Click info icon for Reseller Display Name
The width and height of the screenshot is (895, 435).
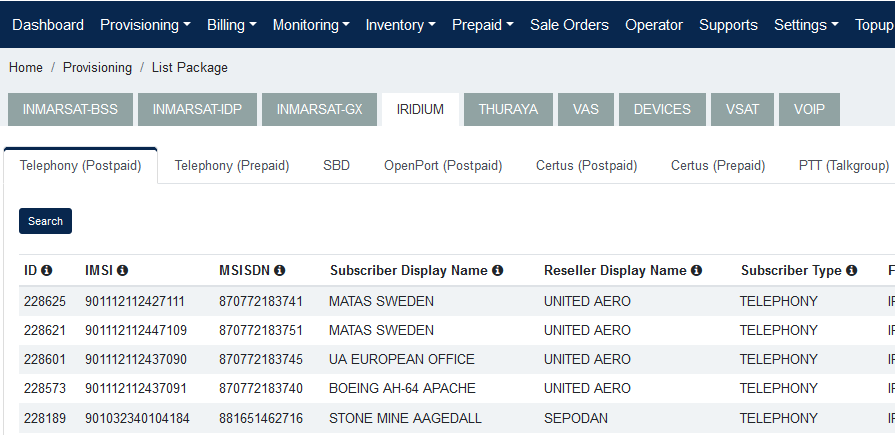pos(697,271)
